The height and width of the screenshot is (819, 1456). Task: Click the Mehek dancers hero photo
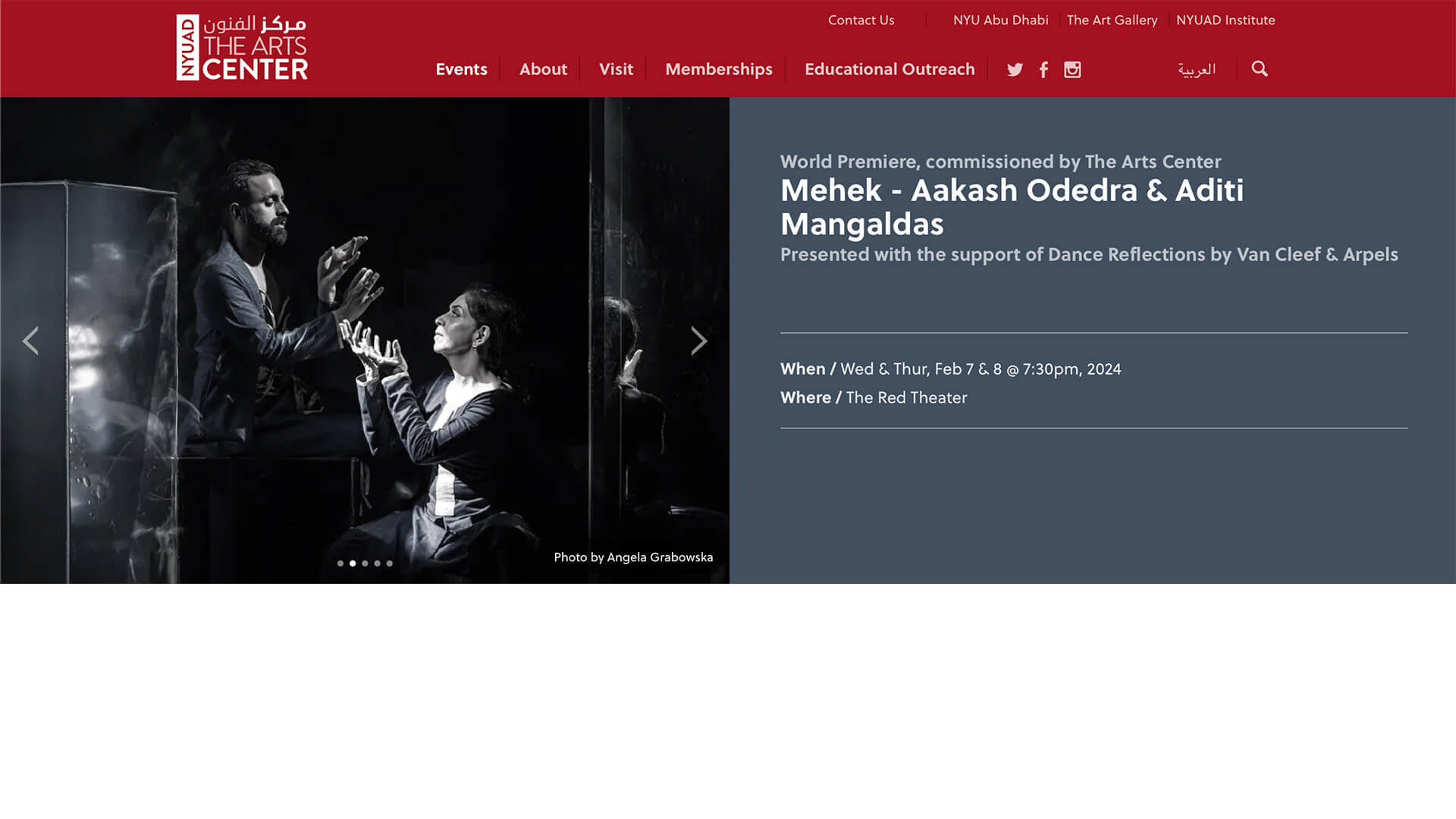(x=365, y=340)
